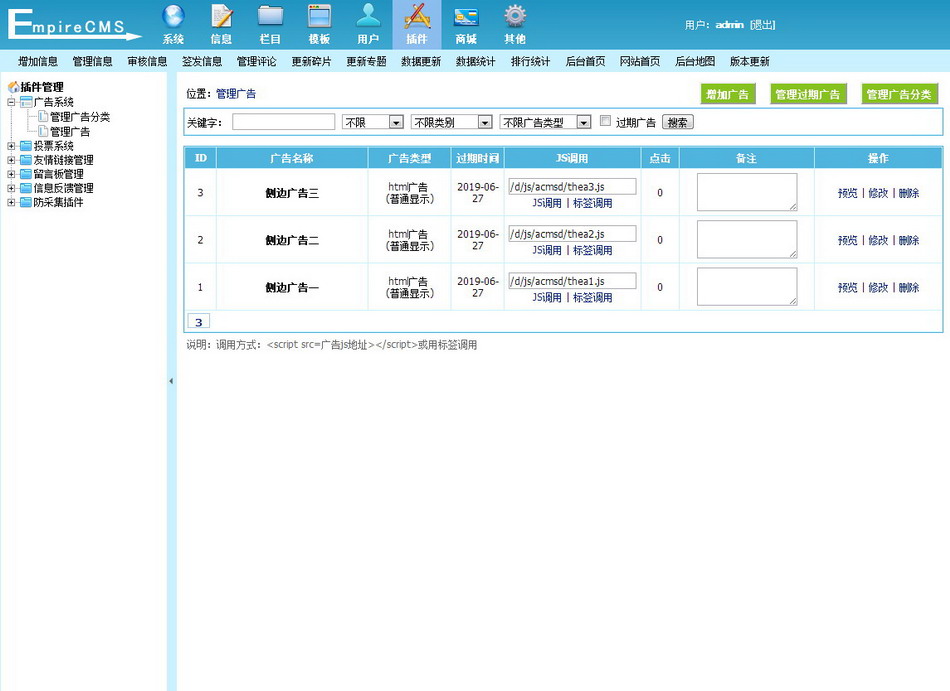Screen dimensions: 950x691
Task: Click the 信息反馈管理 folder icon
Action: point(26,188)
